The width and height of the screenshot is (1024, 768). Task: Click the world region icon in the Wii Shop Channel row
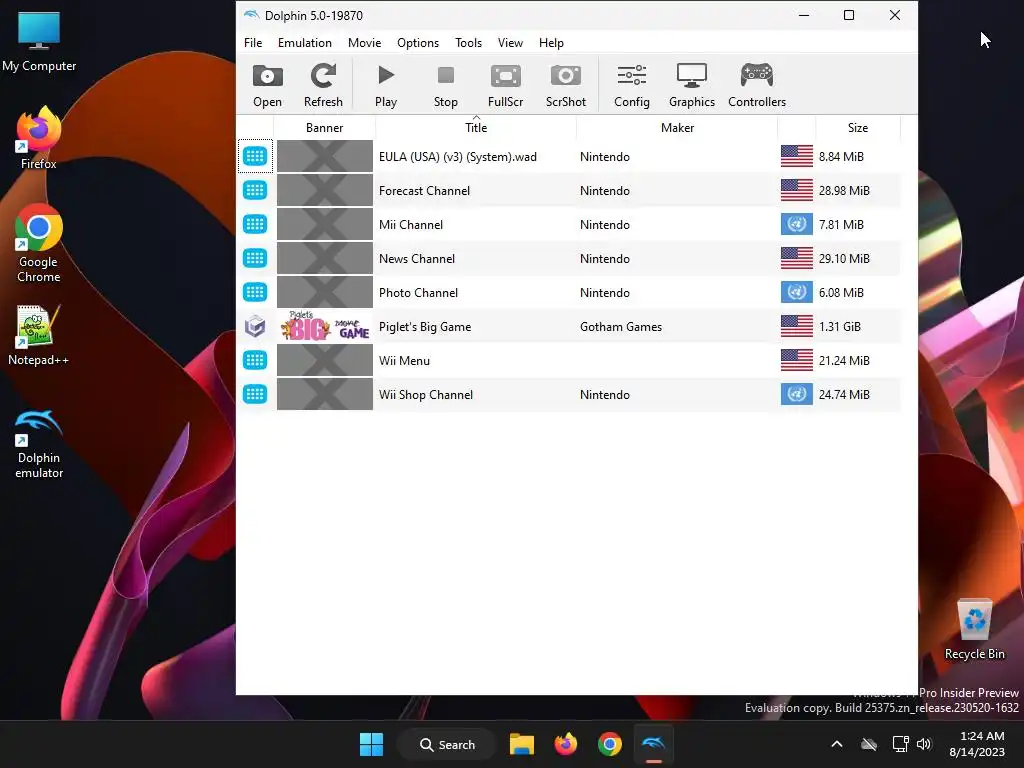tap(797, 394)
